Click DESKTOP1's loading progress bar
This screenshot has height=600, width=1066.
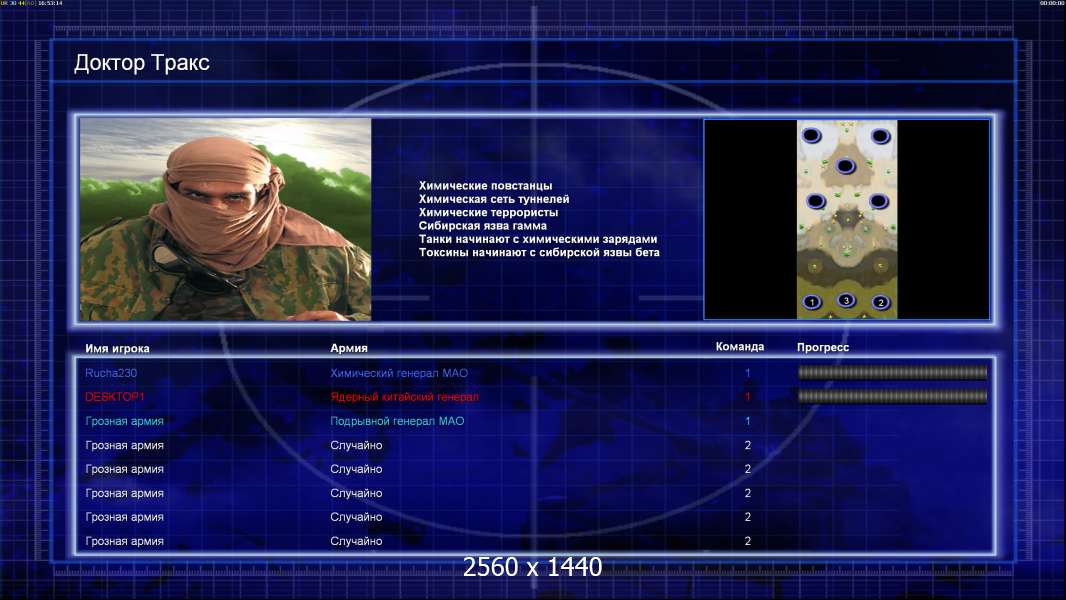[x=892, y=396]
